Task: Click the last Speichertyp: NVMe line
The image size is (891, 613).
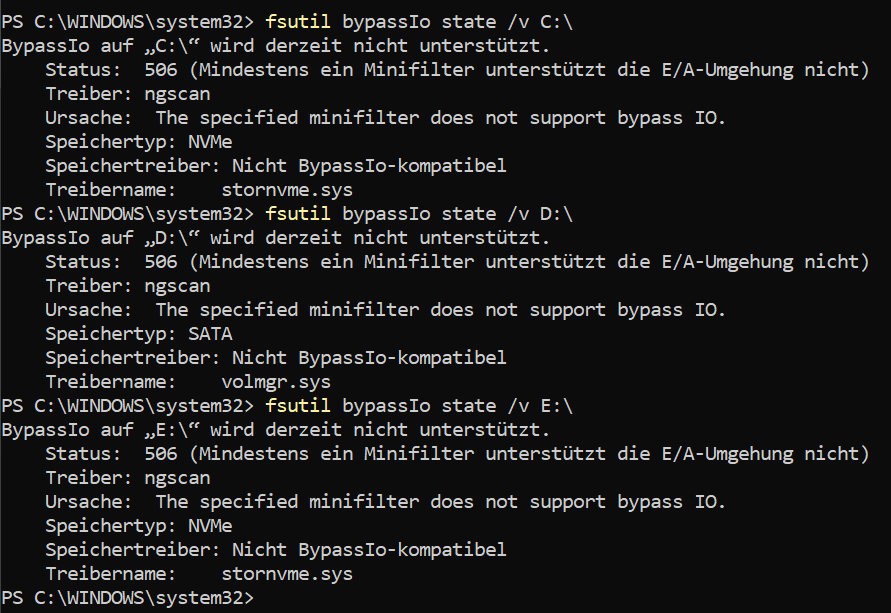Action: pyautogui.click(x=139, y=526)
